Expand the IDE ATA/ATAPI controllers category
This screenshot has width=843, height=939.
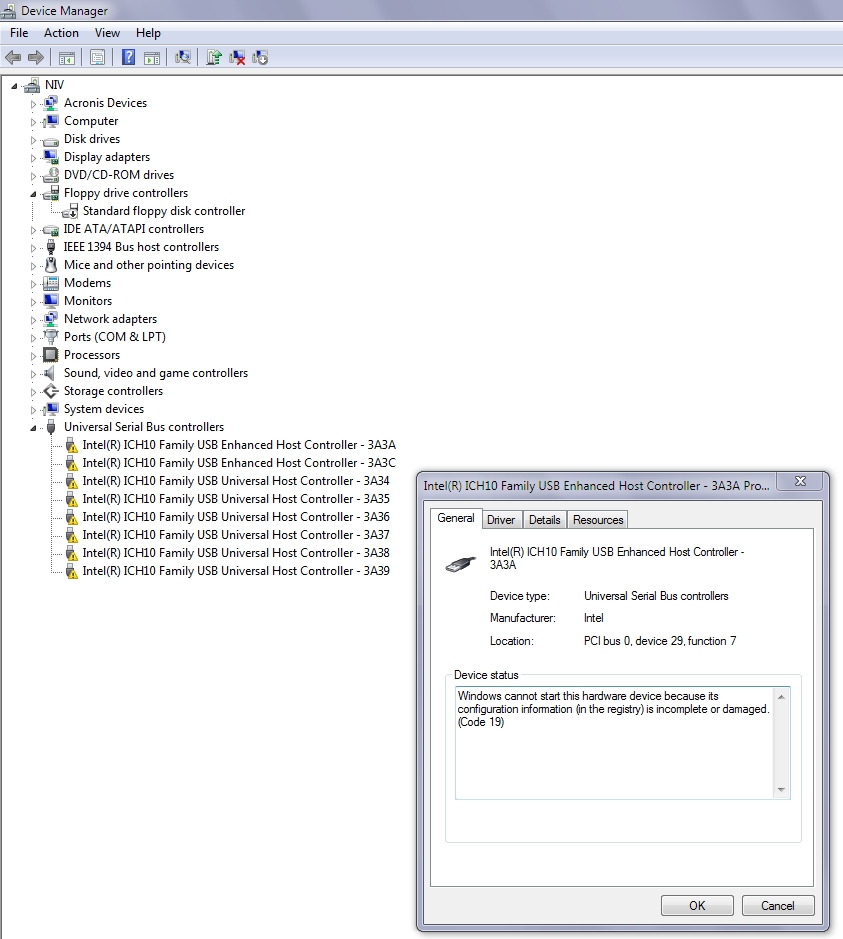point(34,230)
